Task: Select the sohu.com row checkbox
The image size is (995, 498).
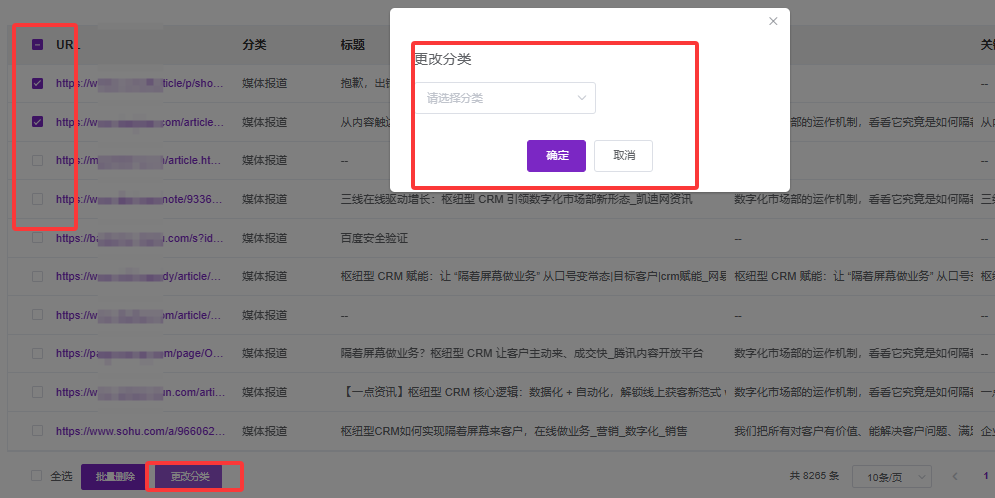Action: tap(38, 431)
